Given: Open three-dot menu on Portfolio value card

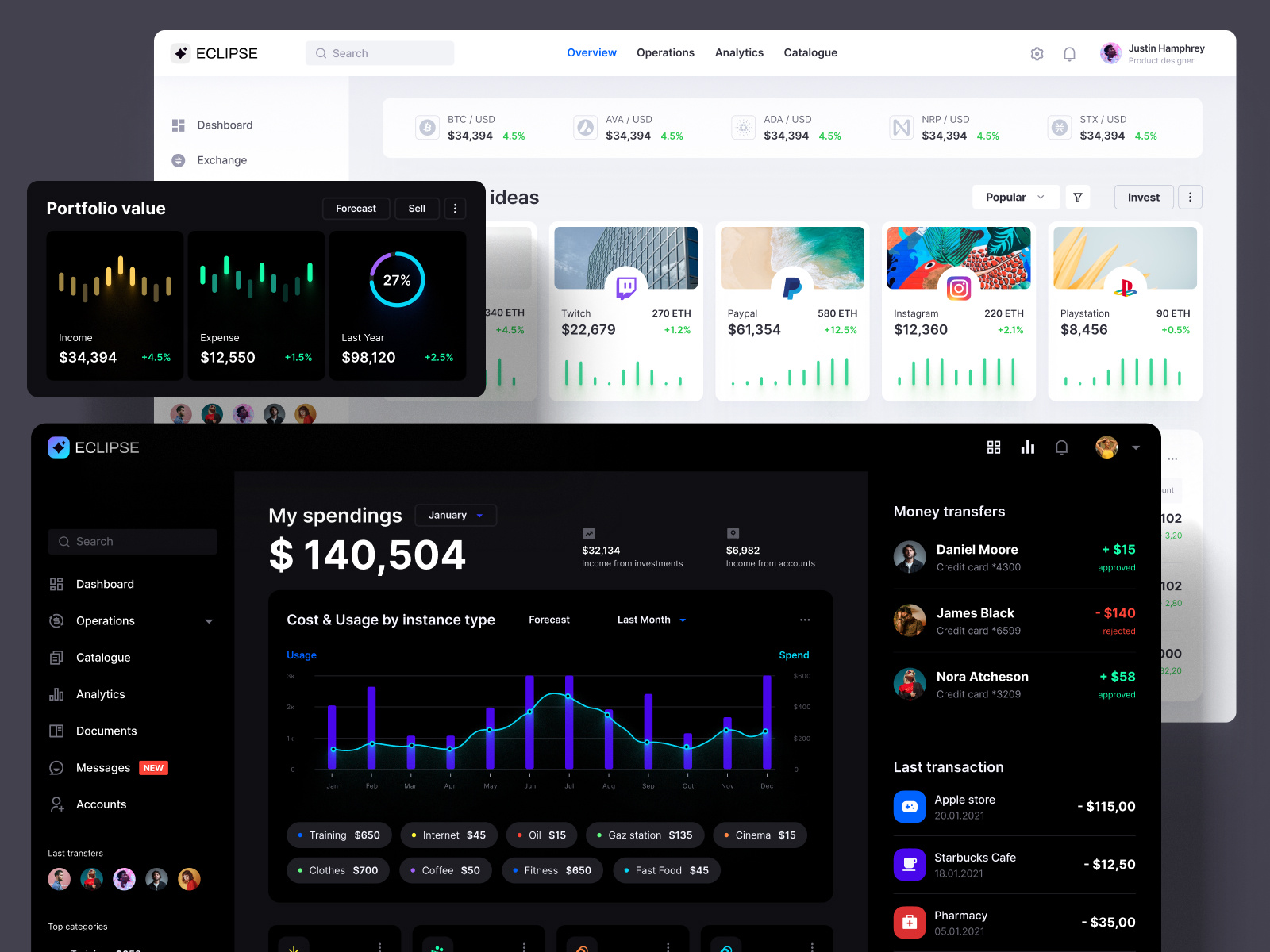Looking at the screenshot, I should click(455, 209).
